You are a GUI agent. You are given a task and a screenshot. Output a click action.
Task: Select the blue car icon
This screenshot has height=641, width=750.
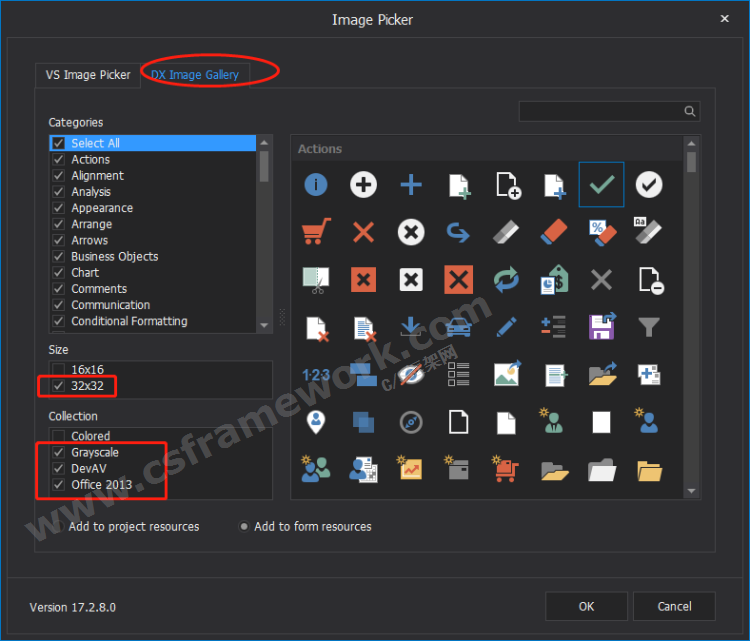(x=458, y=326)
